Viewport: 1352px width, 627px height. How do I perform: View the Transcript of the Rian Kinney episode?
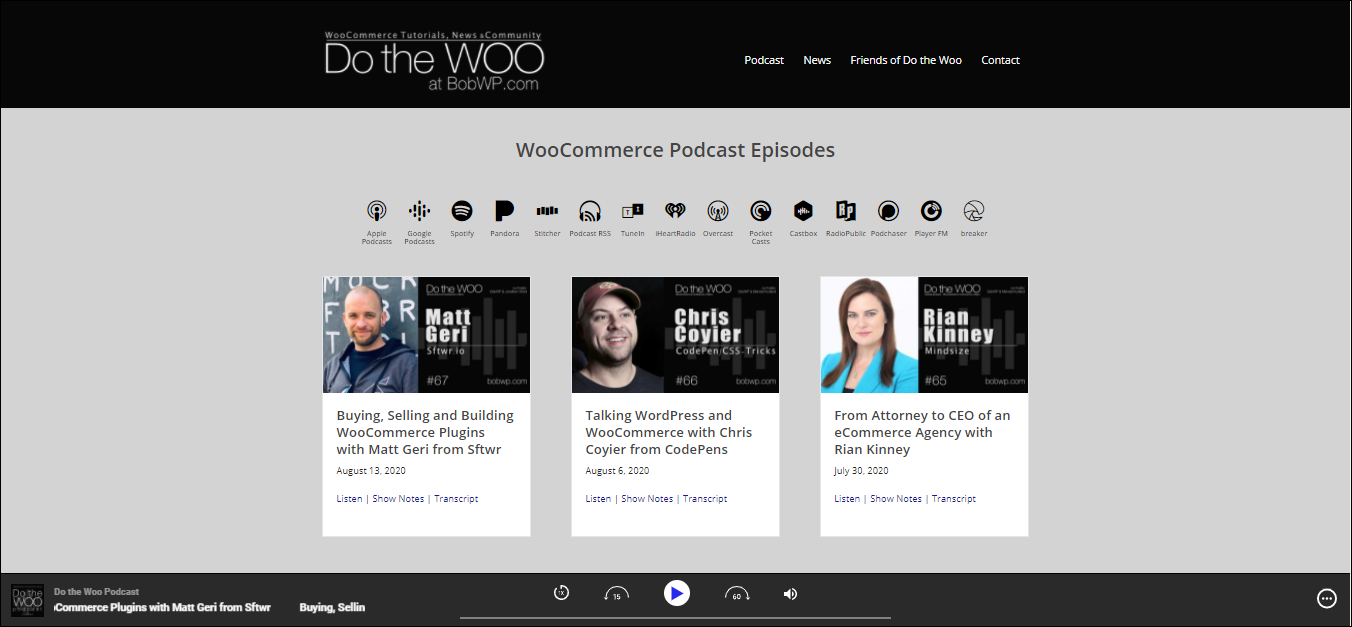click(x=954, y=499)
